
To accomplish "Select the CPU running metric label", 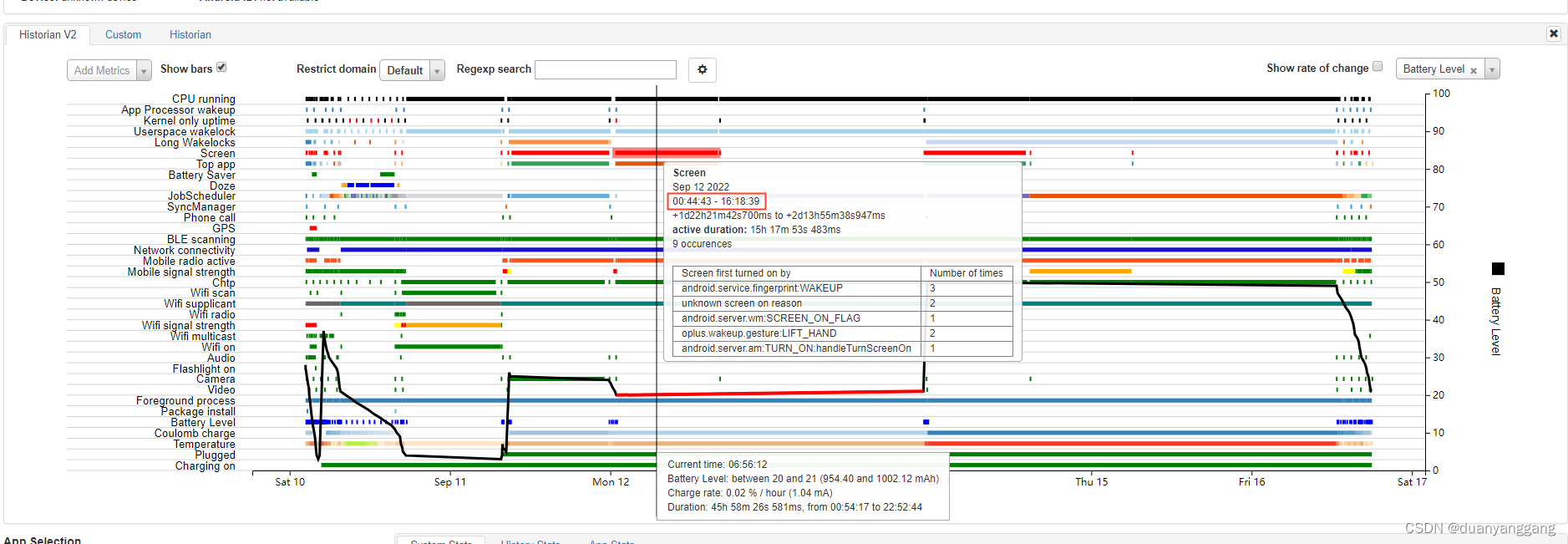I will pyautogui.click(x=203, y=99).
